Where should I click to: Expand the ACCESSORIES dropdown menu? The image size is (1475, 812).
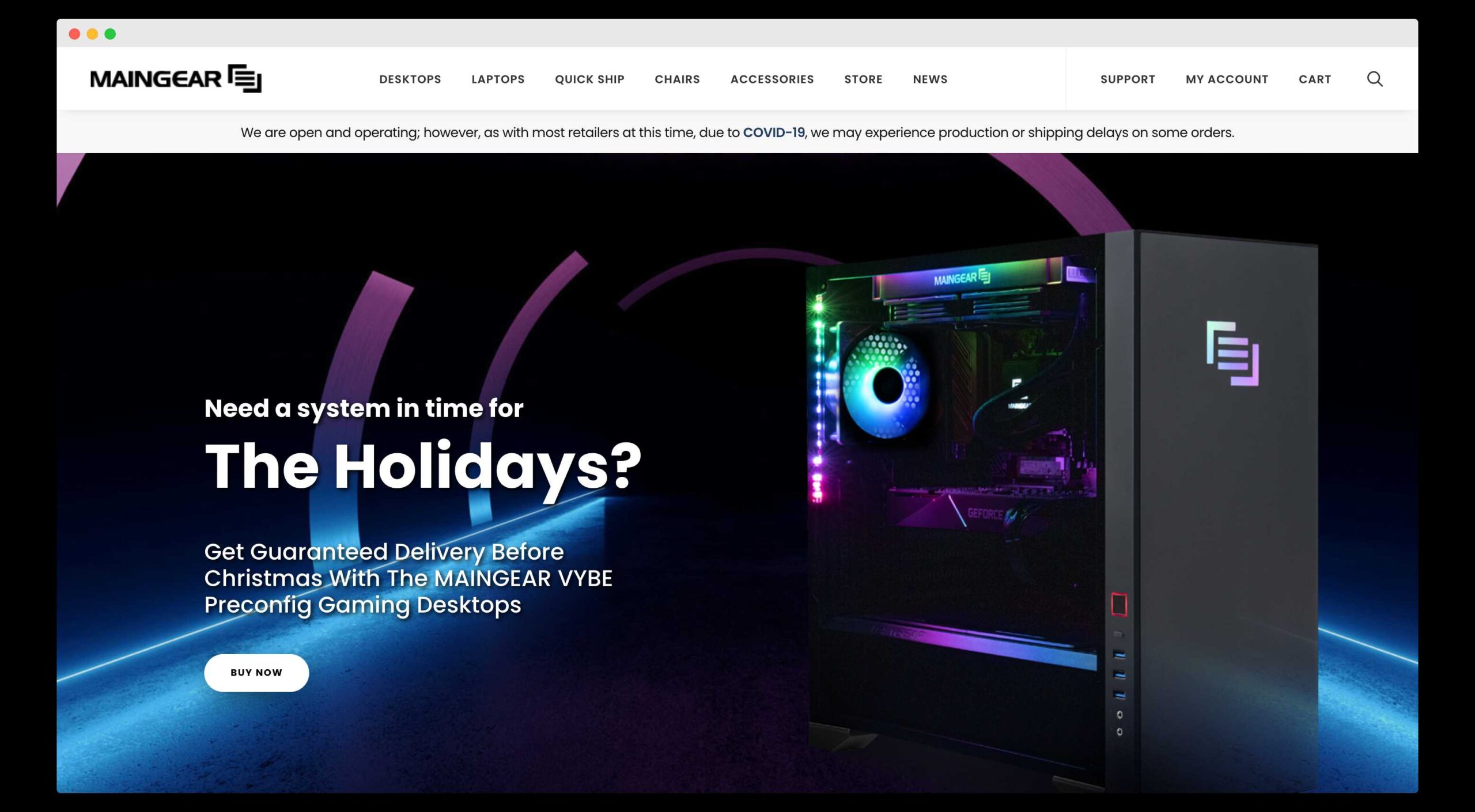tap(772, 79)
